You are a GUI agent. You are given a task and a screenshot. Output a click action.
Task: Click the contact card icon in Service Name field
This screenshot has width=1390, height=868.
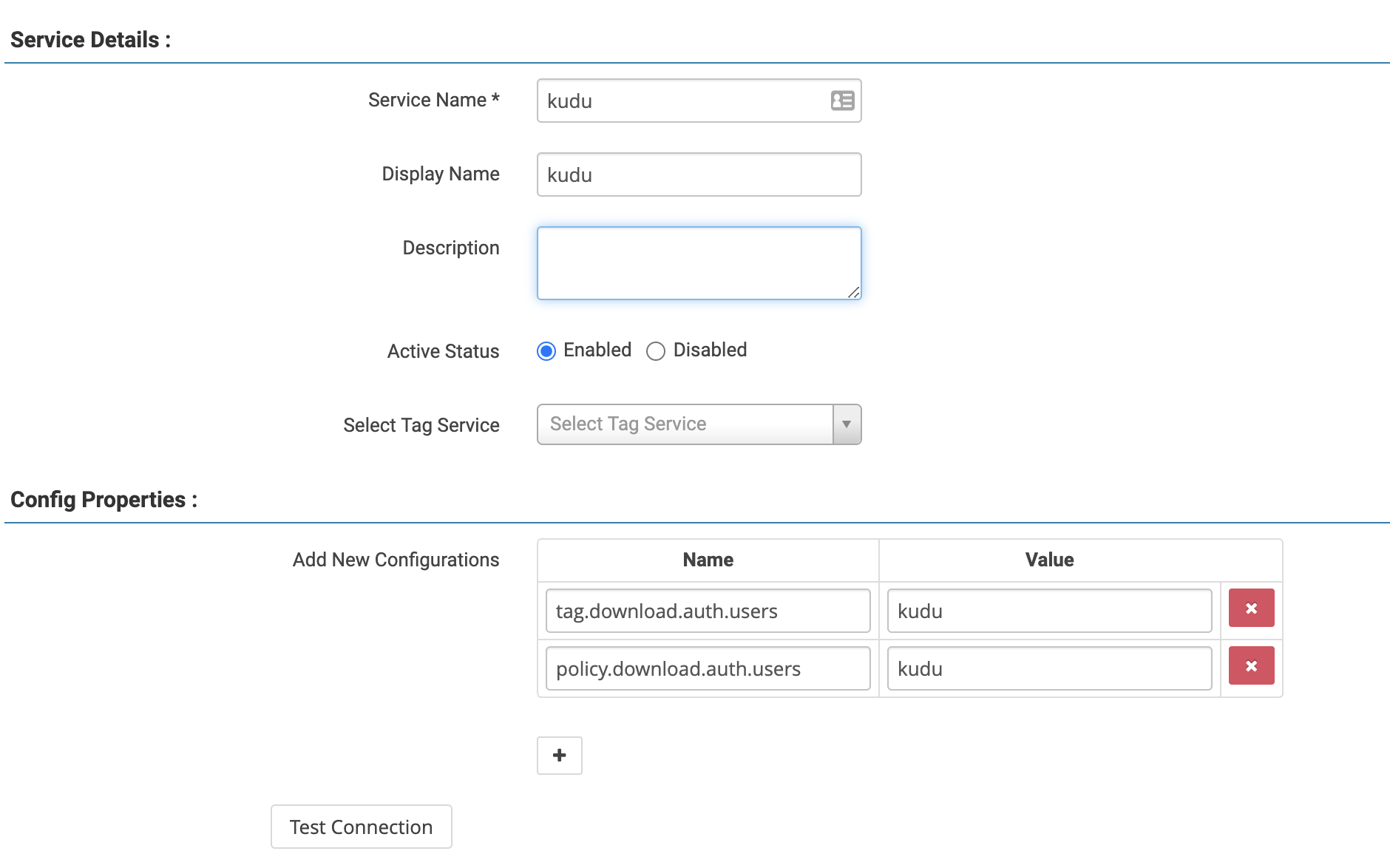pos(841,101)
